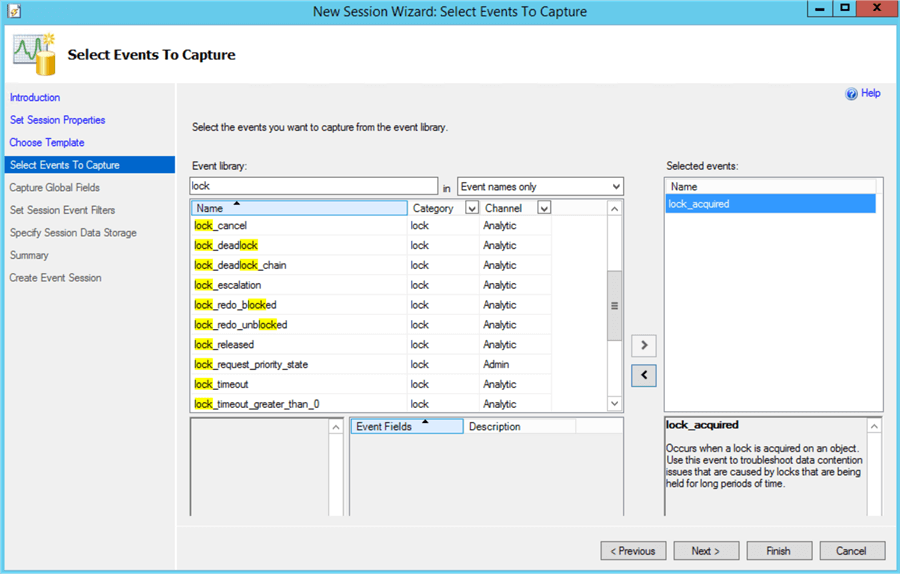Viewport: 900px width, 574px height.
Task: Click event fields left pane scroll up arrow
Action: click(336, 426)
